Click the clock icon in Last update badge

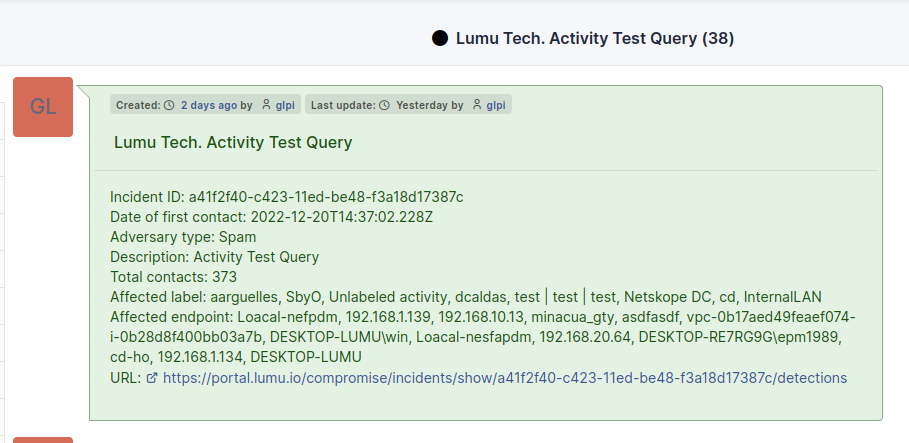pos(384,105)
